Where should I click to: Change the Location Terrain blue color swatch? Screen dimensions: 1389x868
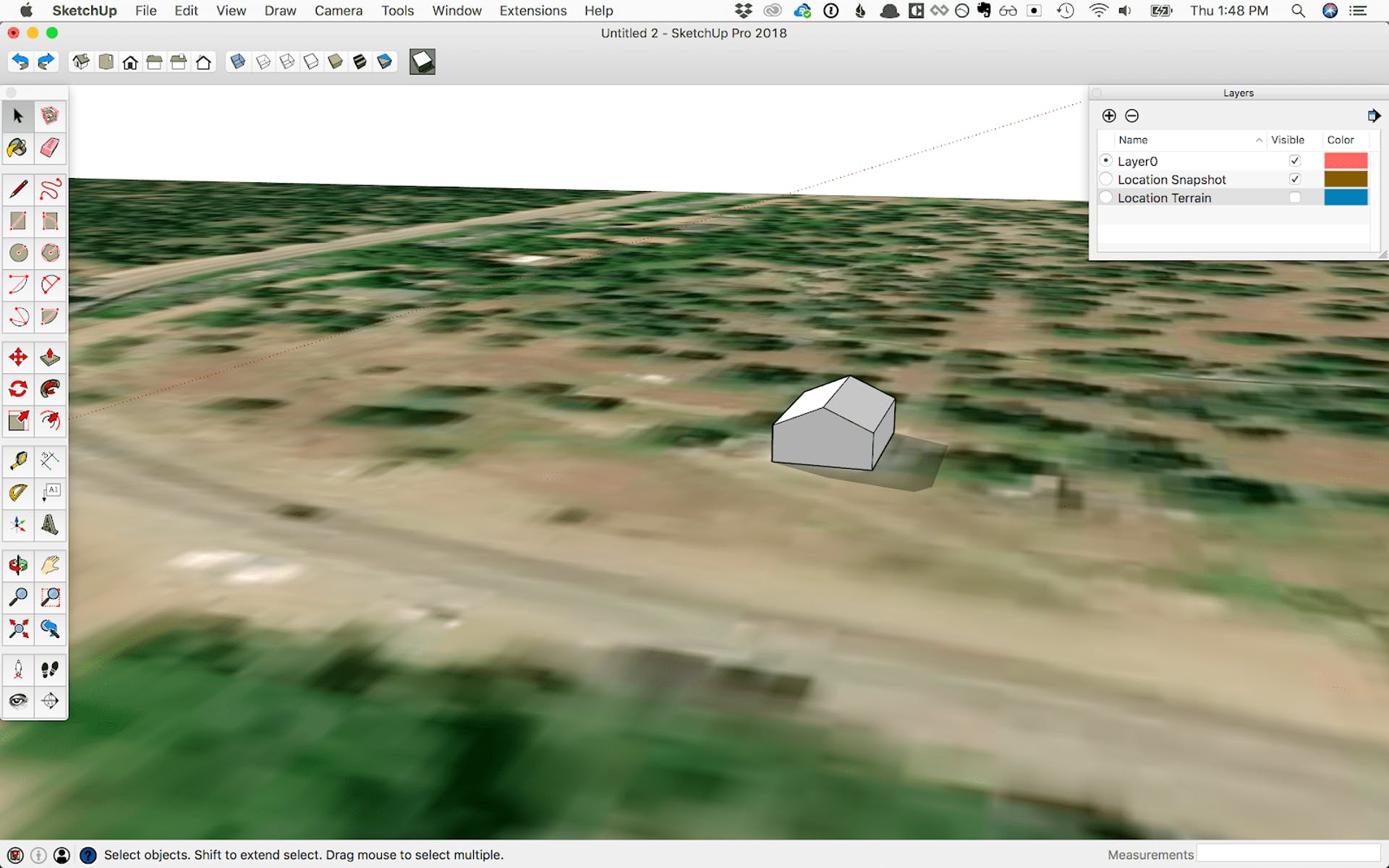pos(1346,197)
